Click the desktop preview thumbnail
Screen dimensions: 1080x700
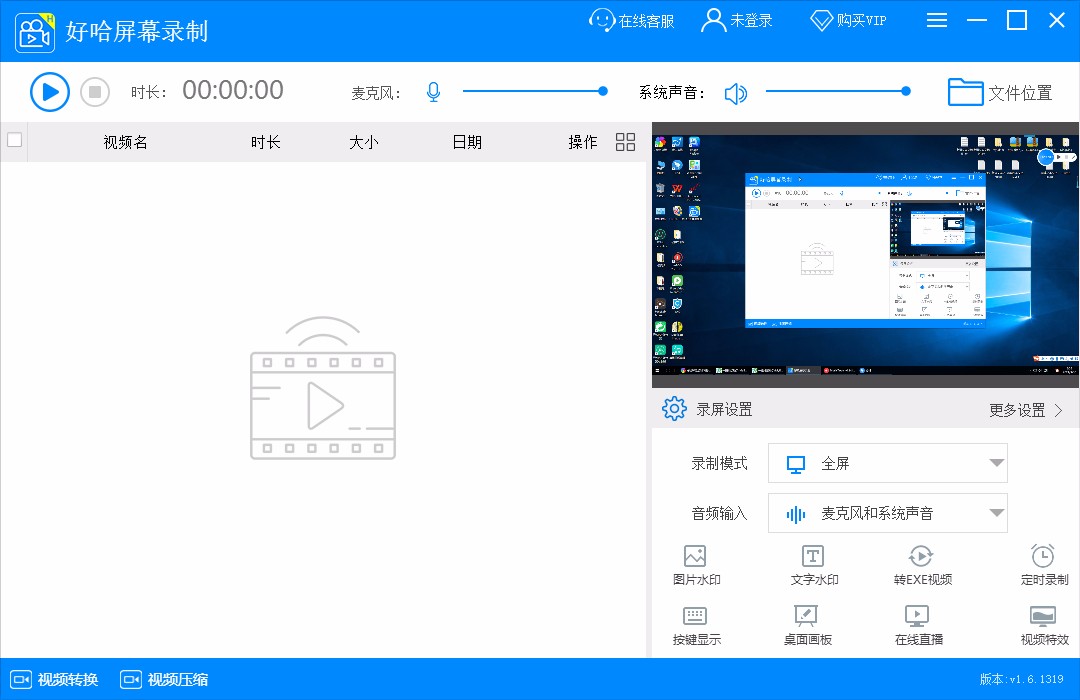click(x=865, y=253)
